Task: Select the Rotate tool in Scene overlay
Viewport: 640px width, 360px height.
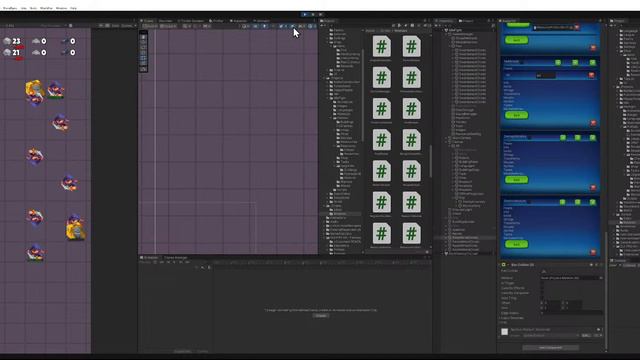Action: click(143, 48)
